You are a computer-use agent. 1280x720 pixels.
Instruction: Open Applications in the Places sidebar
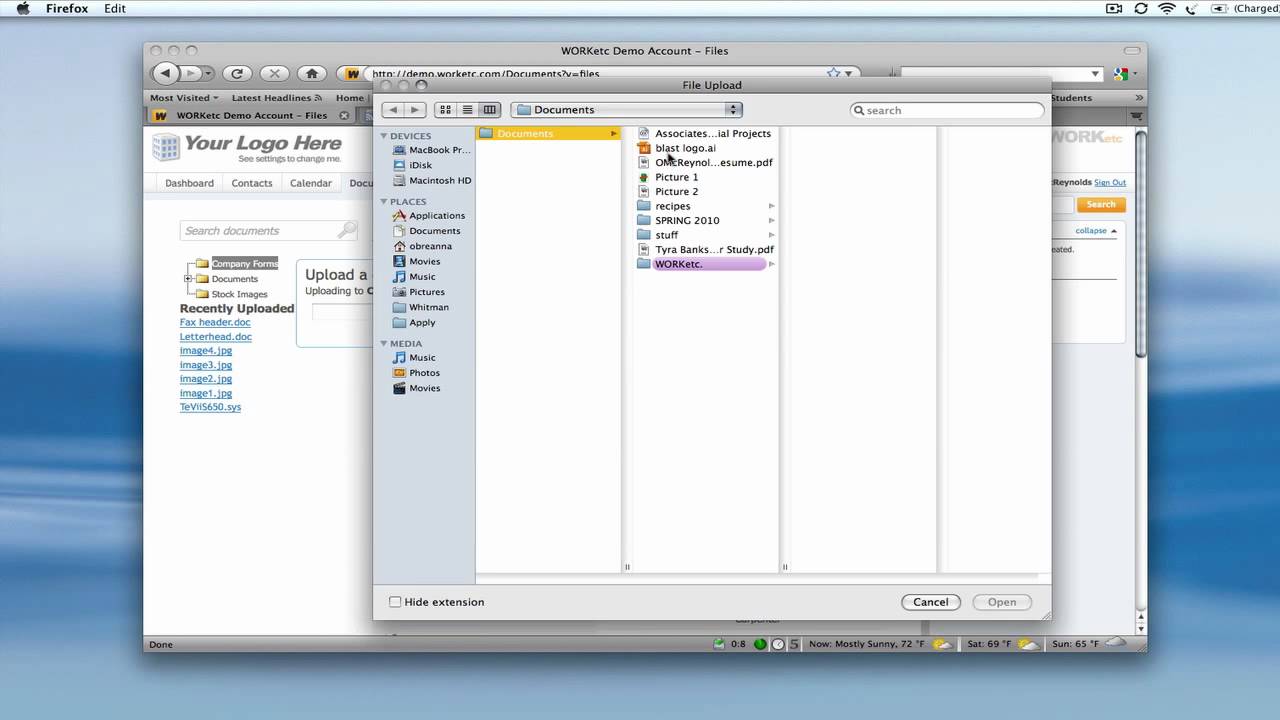[x=428, y=215]
